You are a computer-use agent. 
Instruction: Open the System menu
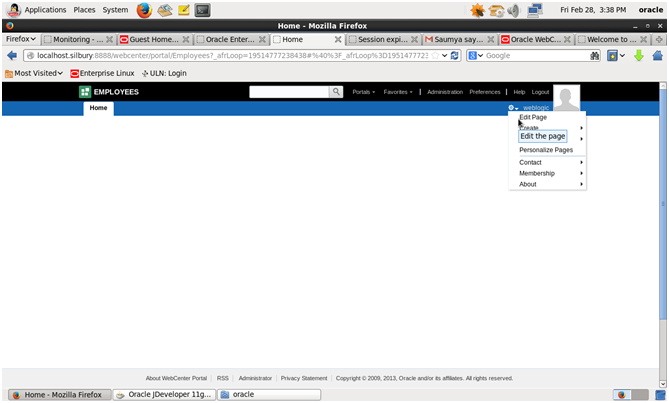(x=115, y=10)
